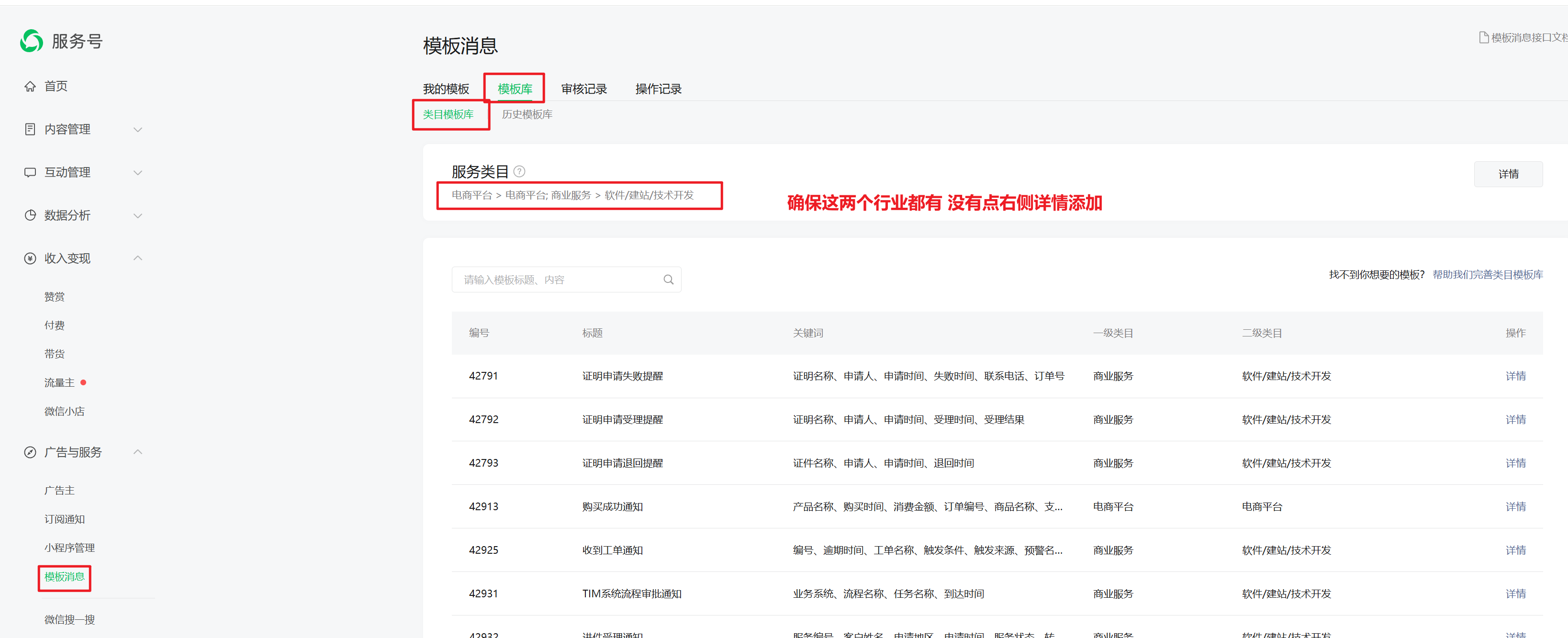Expand the 互动管理 chevron
This screenshot has width=1568, height=638.
[138, 173]
